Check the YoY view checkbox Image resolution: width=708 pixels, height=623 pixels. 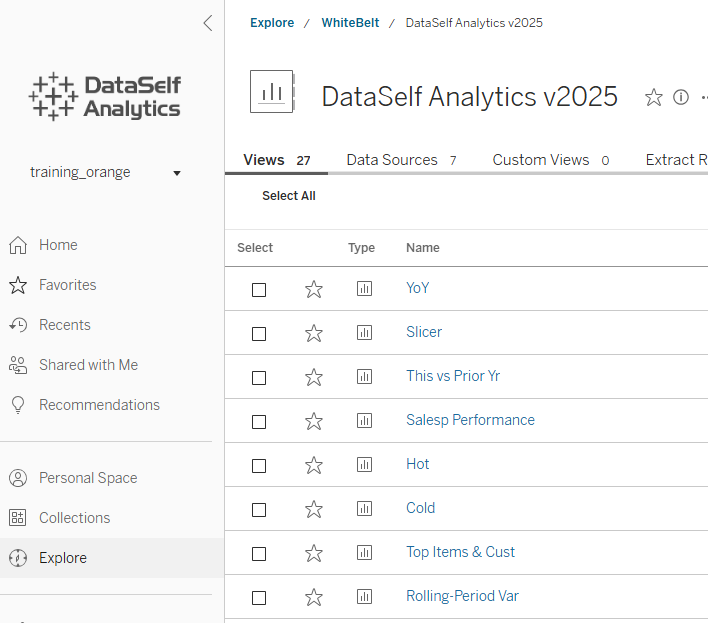[259, 290]
